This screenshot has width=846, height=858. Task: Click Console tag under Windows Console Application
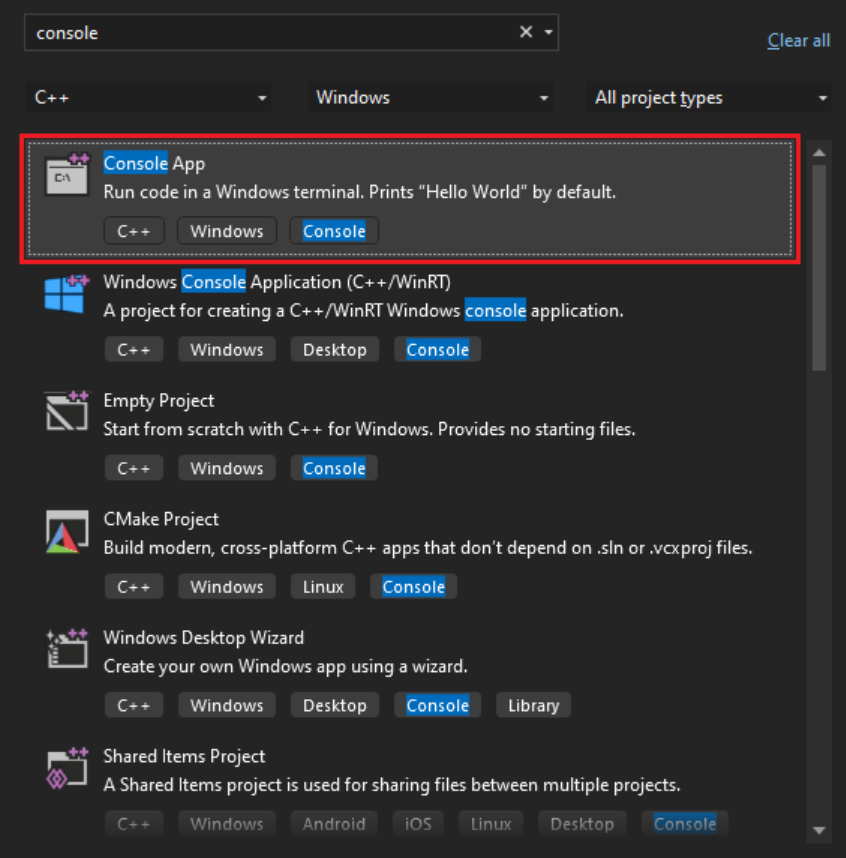tap(438, 350)
